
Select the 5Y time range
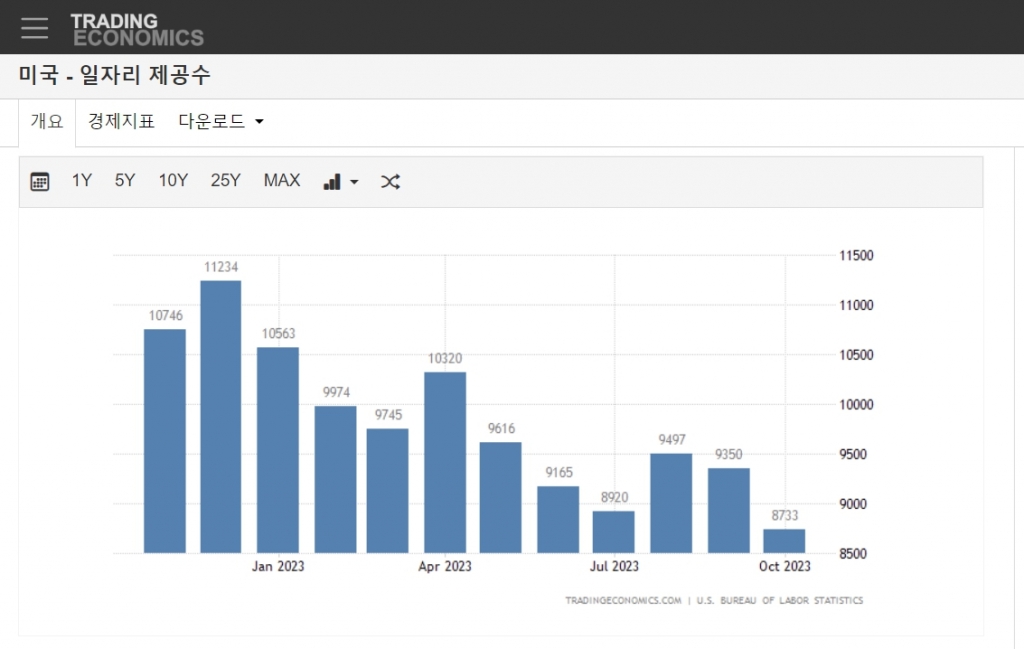125,181
